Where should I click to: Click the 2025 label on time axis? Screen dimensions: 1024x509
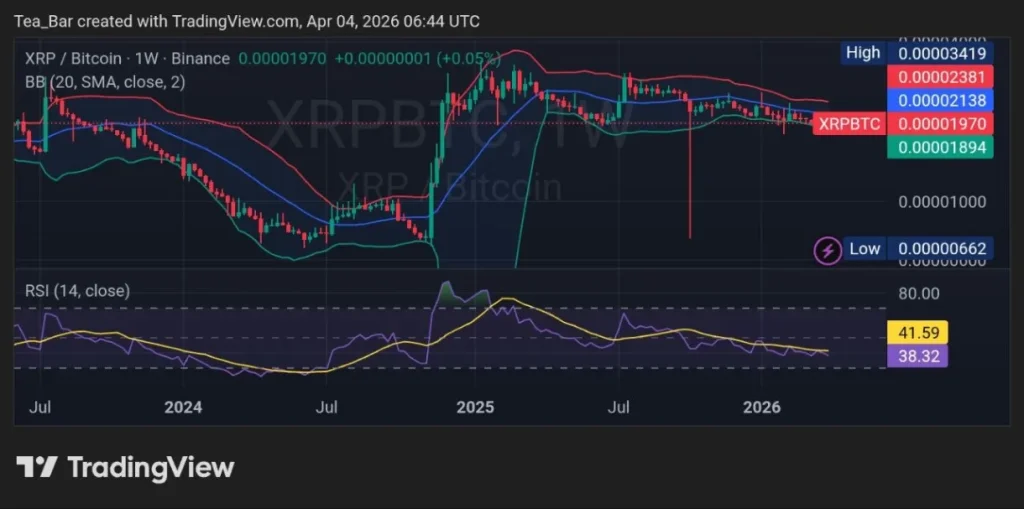click(475, 407)
